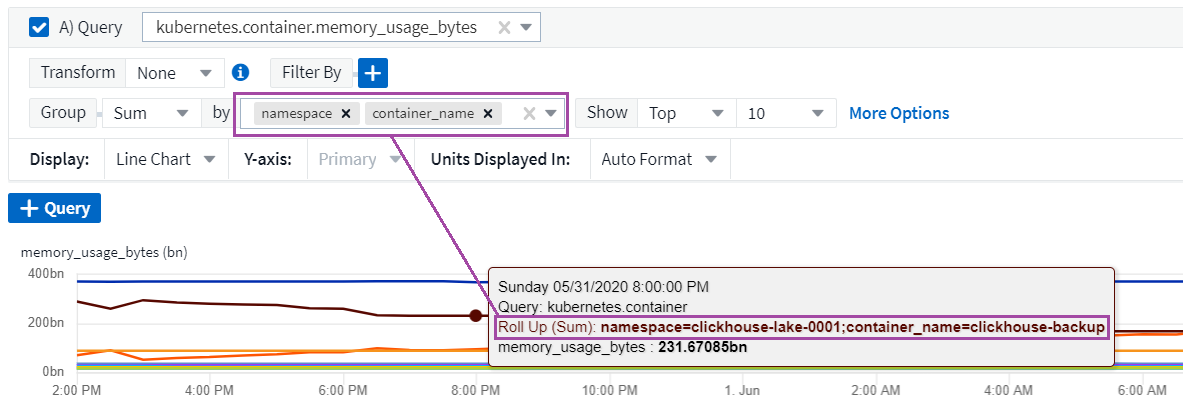
Task: Open More Options link
Action: coord(899,113)
